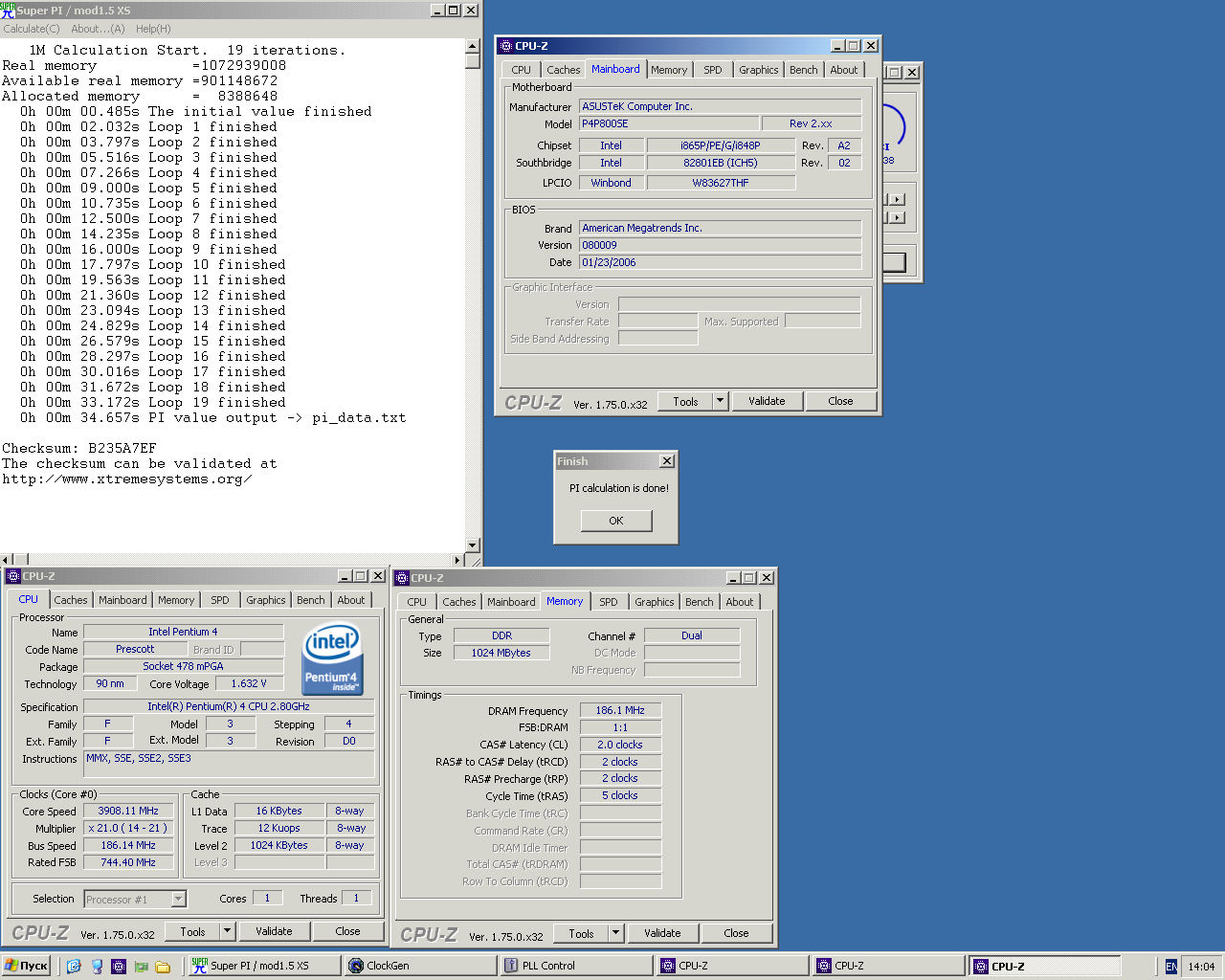
Task: Click the active CPU-Z taskbar button
Action: tap(1045, 966)
